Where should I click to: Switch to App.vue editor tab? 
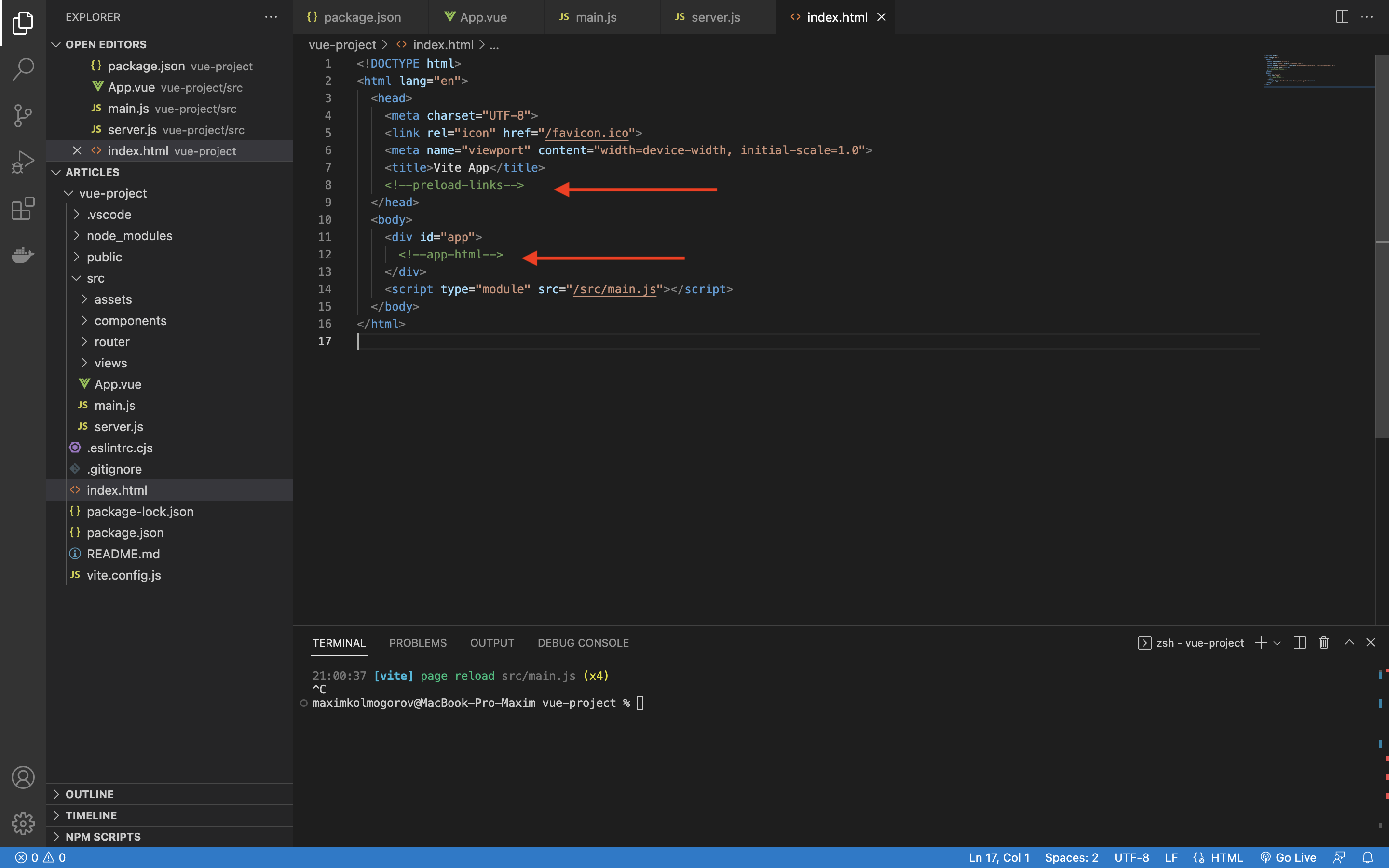[486, 17]
